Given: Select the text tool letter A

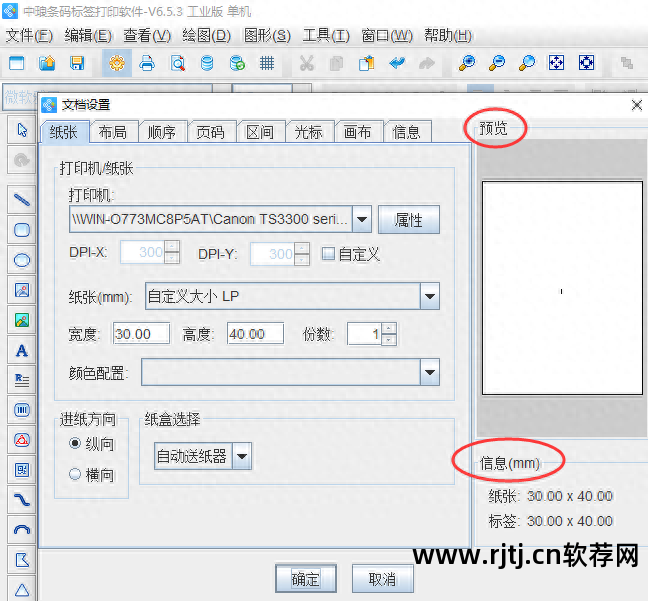Looking at the screenshot, I should click(22, 351).
